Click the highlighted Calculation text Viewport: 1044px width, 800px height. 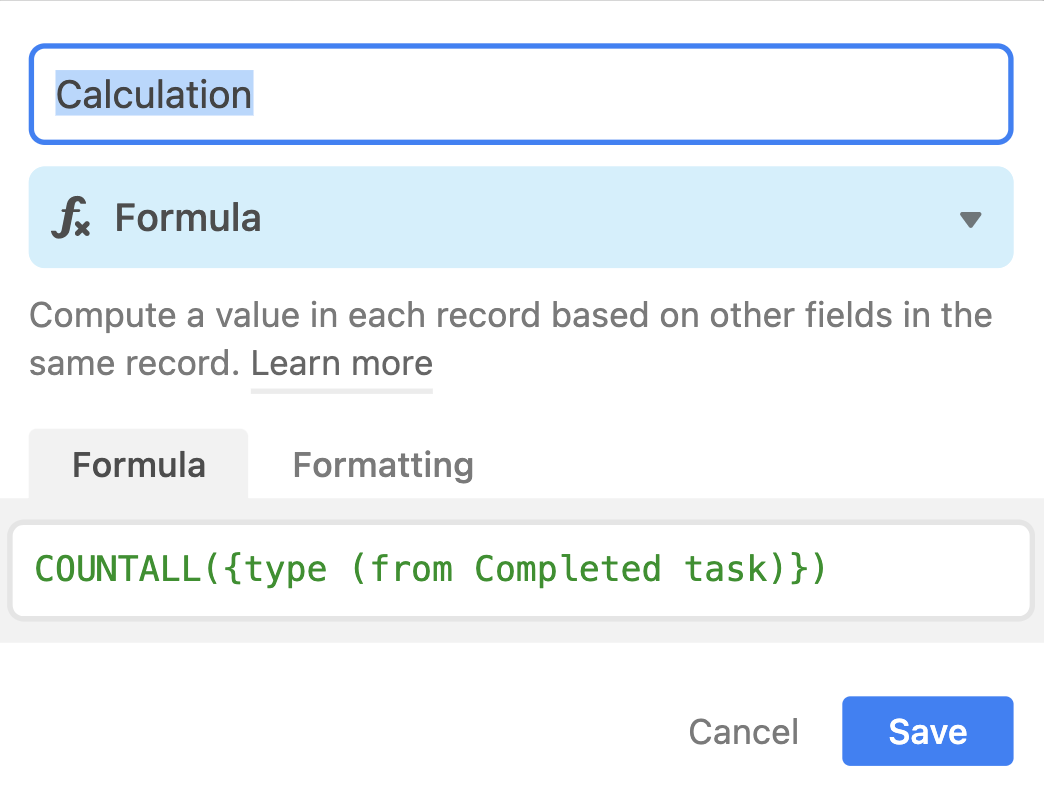(154, 94)
